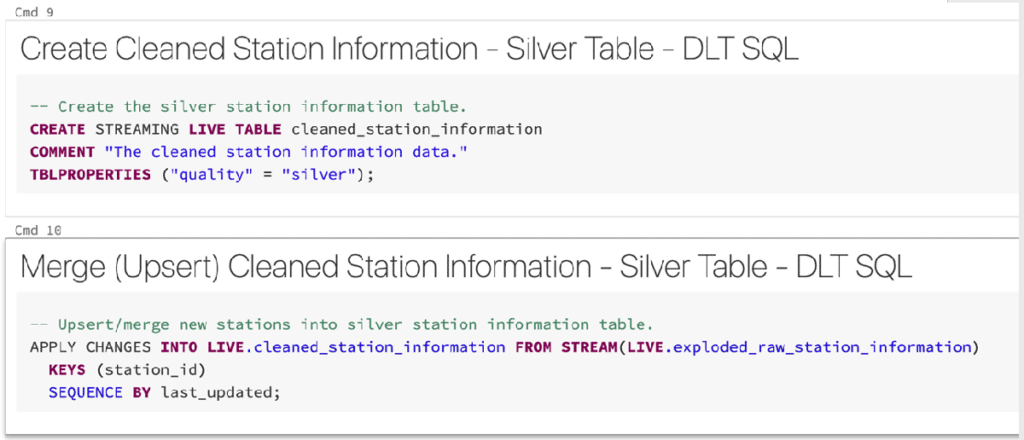Place cursor on CREATE STREAMING LIVE TABLE line
The height and width of the screenshot is (440, 1024).
point(286,129)
